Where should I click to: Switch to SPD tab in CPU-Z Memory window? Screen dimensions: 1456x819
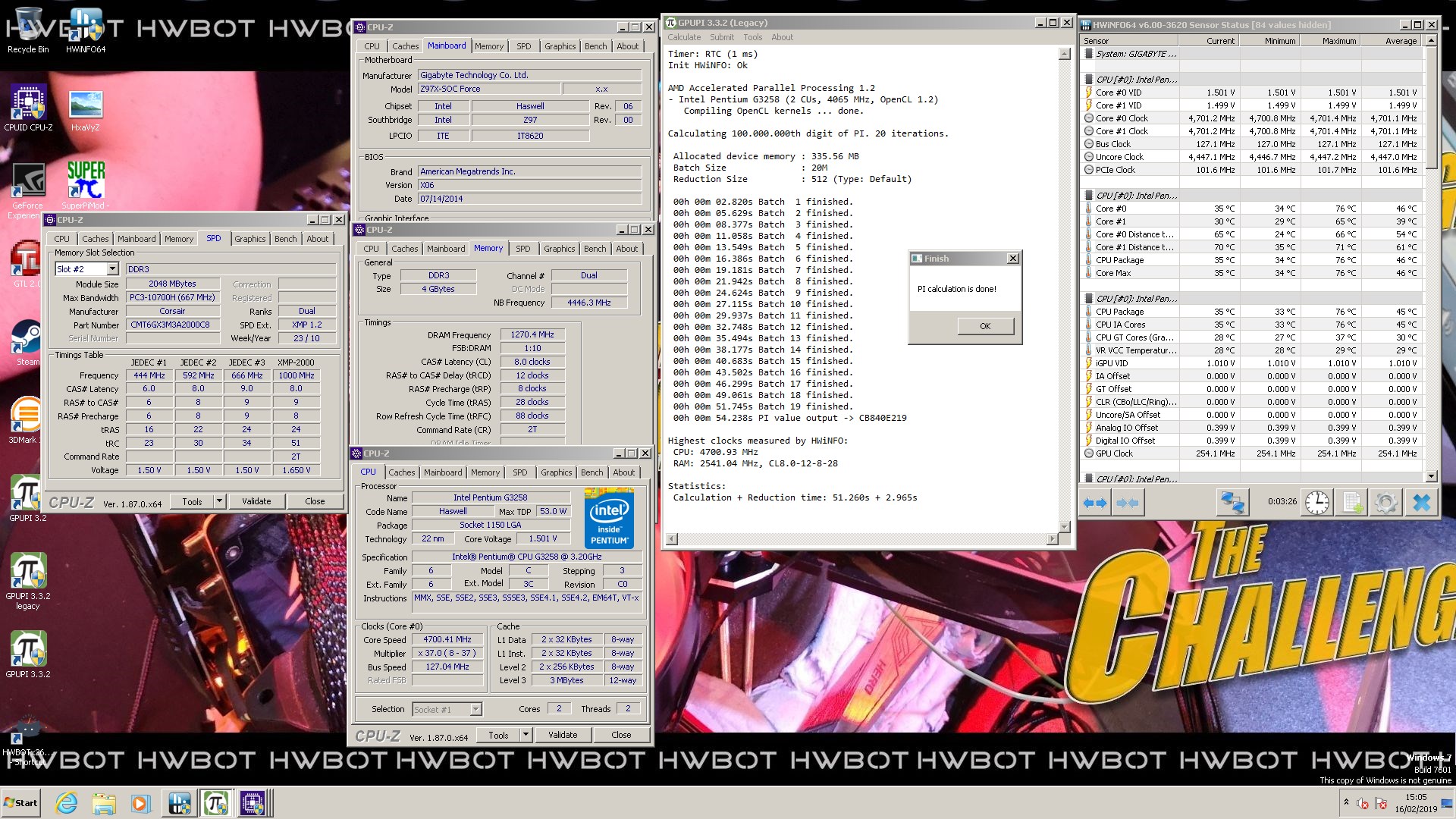tap(523, 249)
